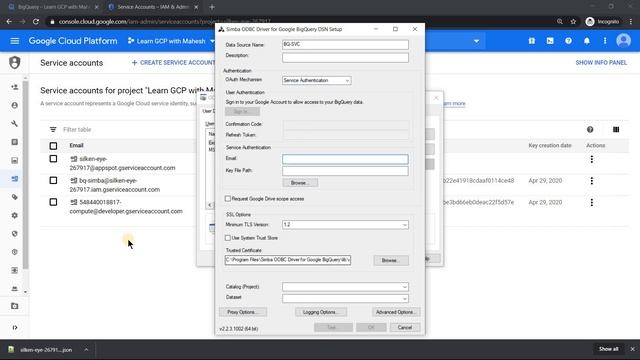This screenshot has width=640, height=360.
Task: Click the service authentication Email field
Action: (x=345, y=159)
